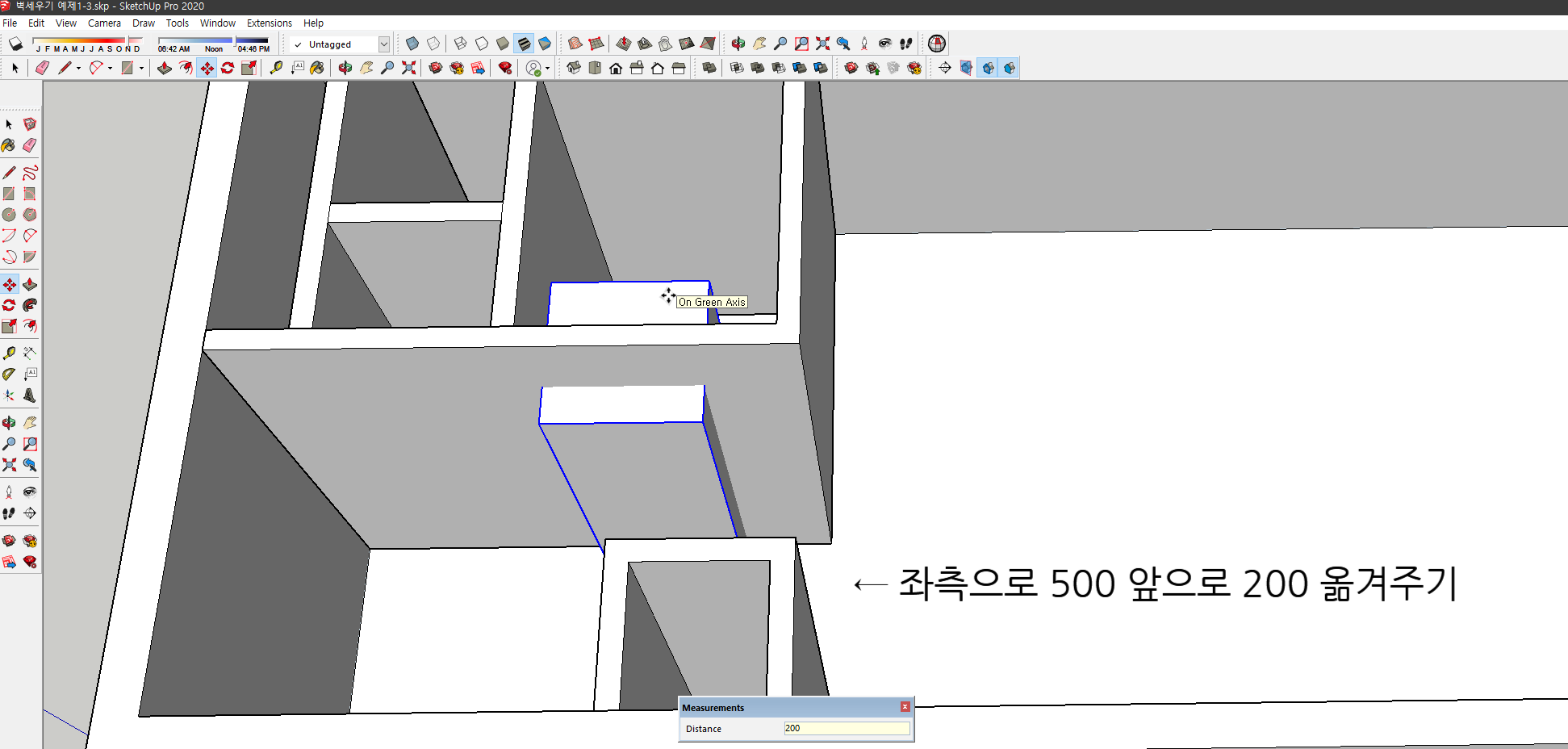The image size is (1568, 749).
Task: Toggle X-Ray face style
Action: tap(412, 44)
